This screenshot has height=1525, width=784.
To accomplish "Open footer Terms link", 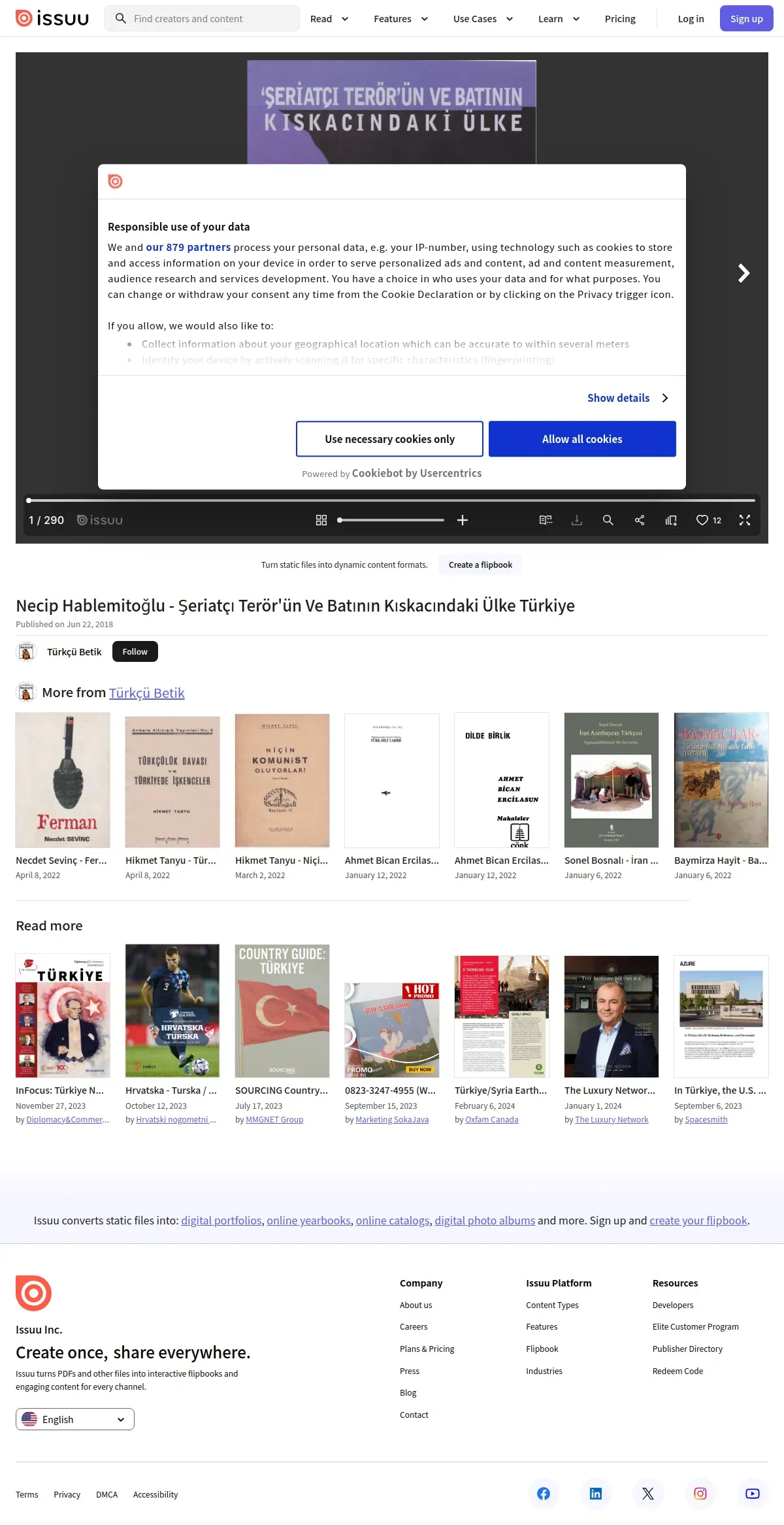I will click(27, 1494).
